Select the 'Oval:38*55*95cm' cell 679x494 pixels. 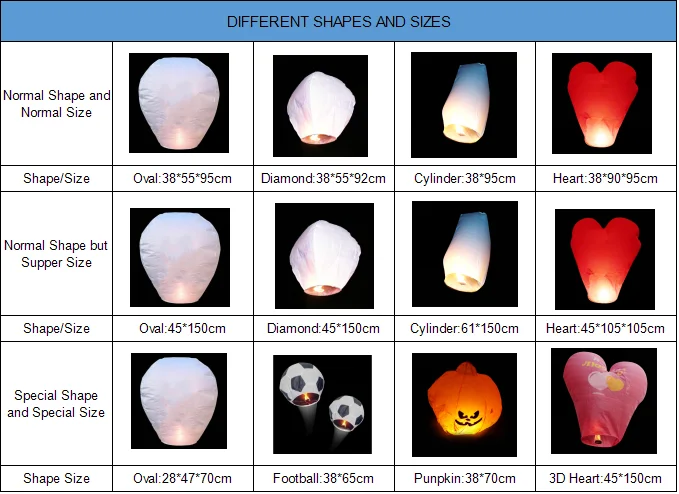pos(182,178)
